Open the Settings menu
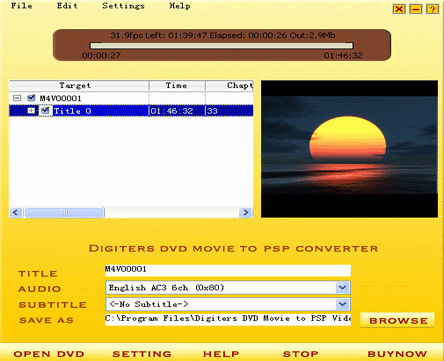This screenshot has width=444, height=361. pos(123,6)
